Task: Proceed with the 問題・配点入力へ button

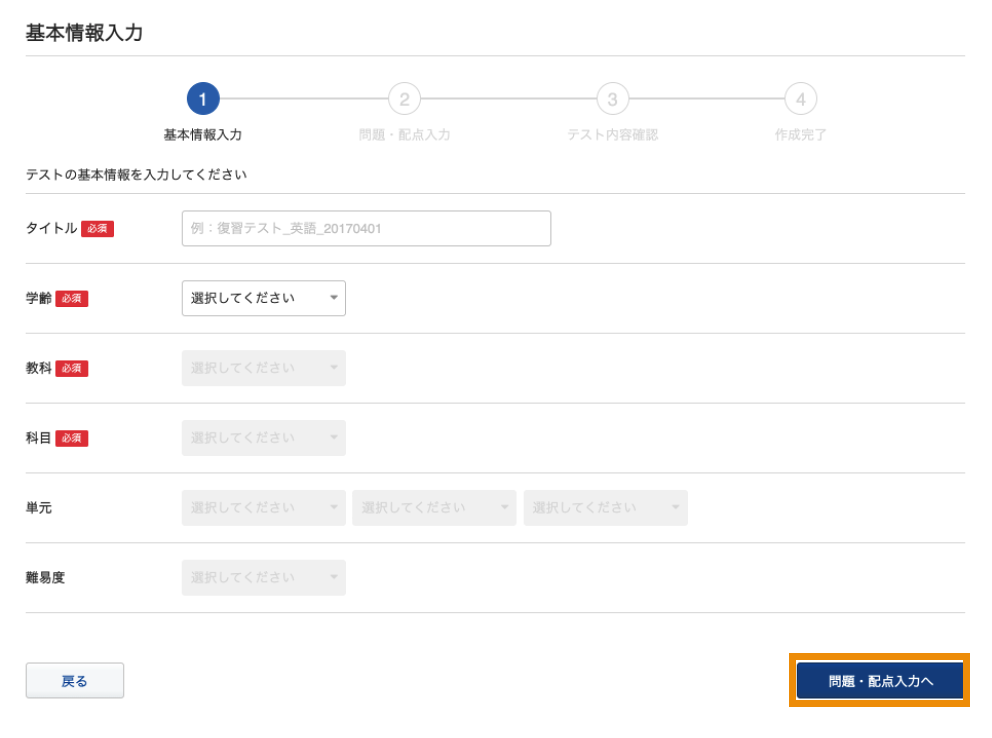Action: point(880,681)
